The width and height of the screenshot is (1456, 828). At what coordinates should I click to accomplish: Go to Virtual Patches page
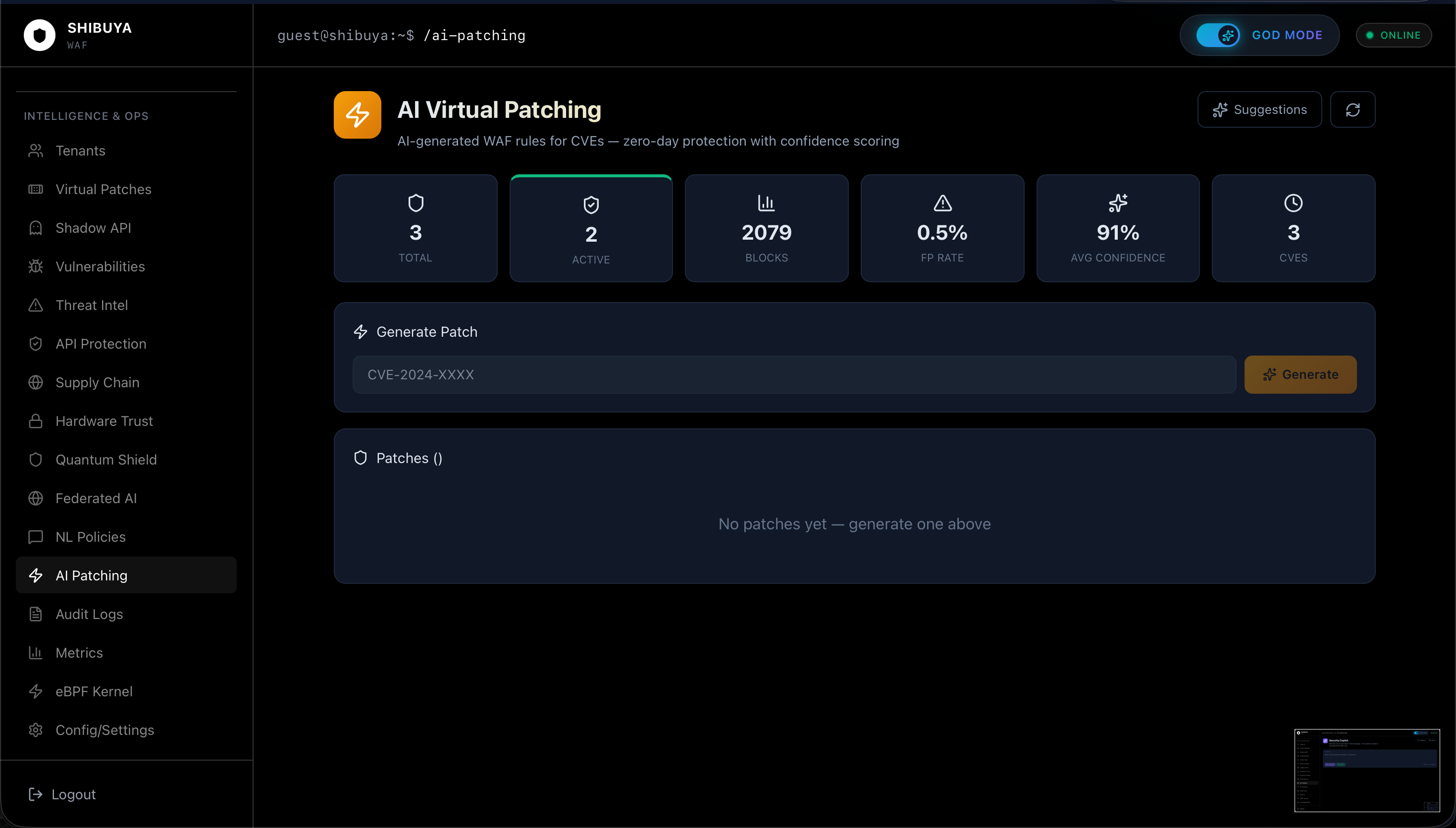(103, 189)
